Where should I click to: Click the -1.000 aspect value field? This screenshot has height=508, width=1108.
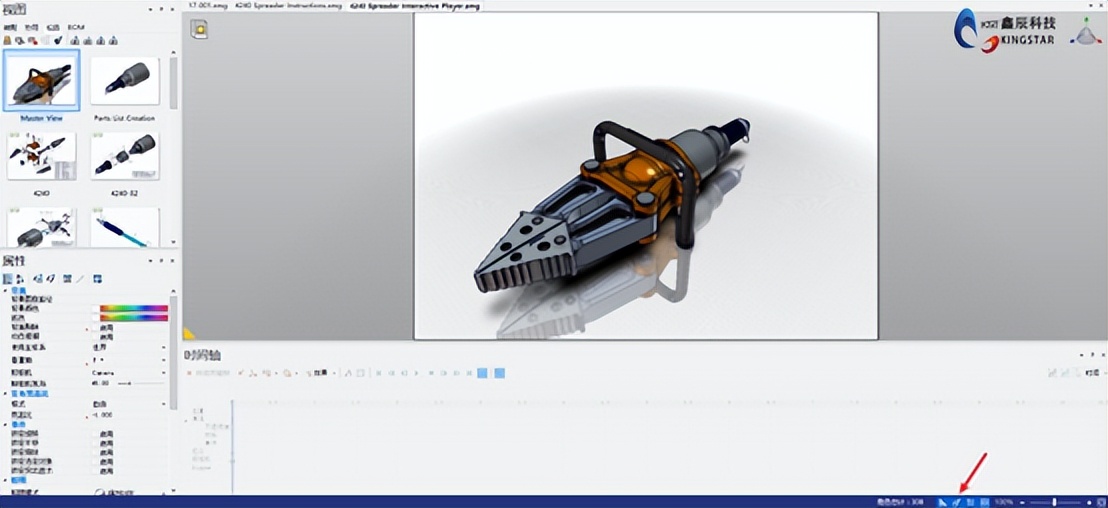click(102, 415)
